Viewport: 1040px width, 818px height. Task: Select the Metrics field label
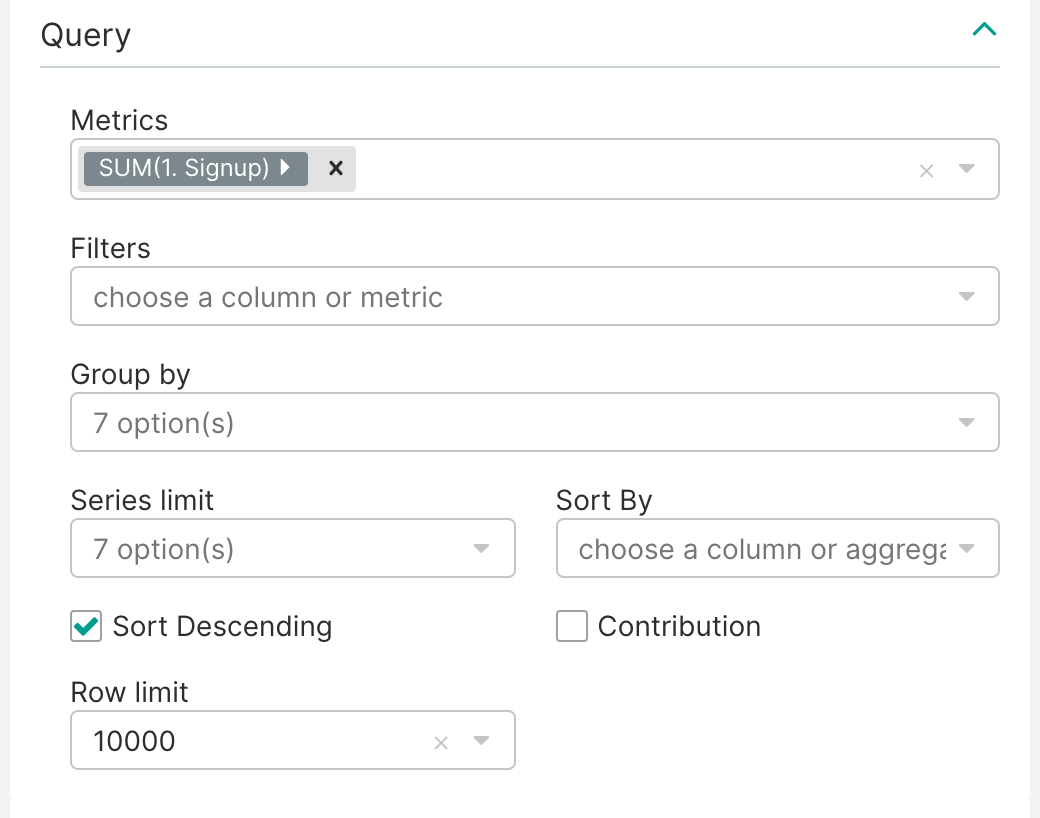click(119, 120)
